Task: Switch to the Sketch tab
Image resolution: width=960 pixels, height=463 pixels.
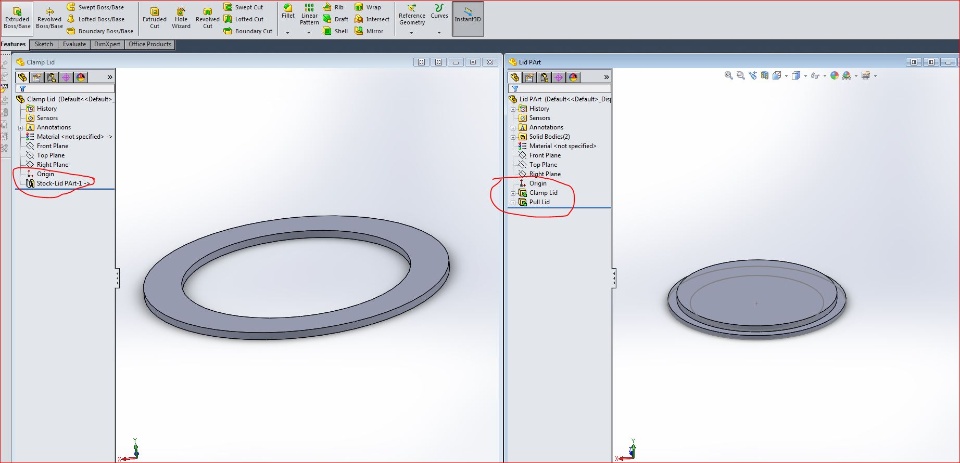Action: [x=43, y=44]
